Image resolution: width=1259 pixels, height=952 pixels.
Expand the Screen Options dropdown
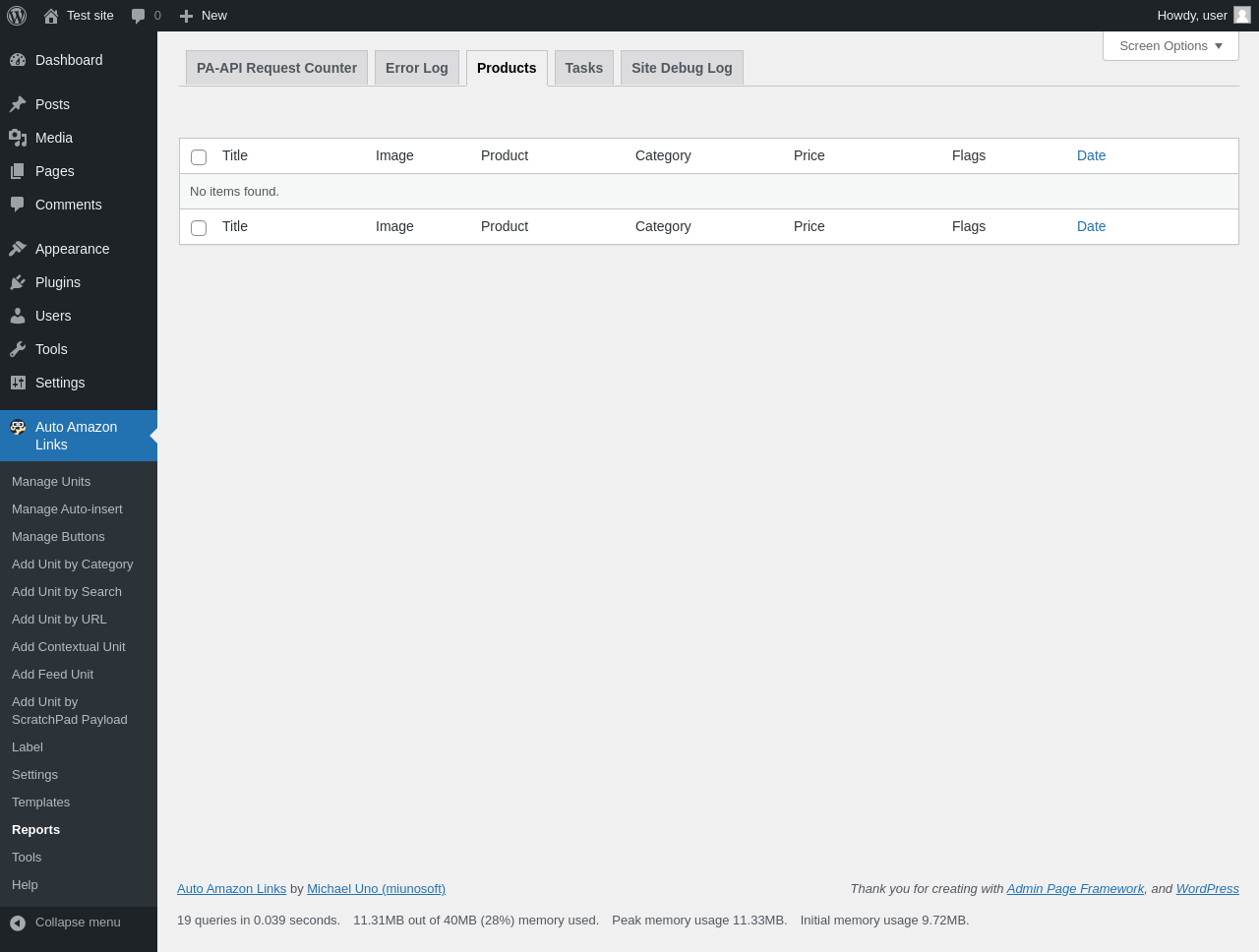pyautogui.click(x=1170, y=46)
